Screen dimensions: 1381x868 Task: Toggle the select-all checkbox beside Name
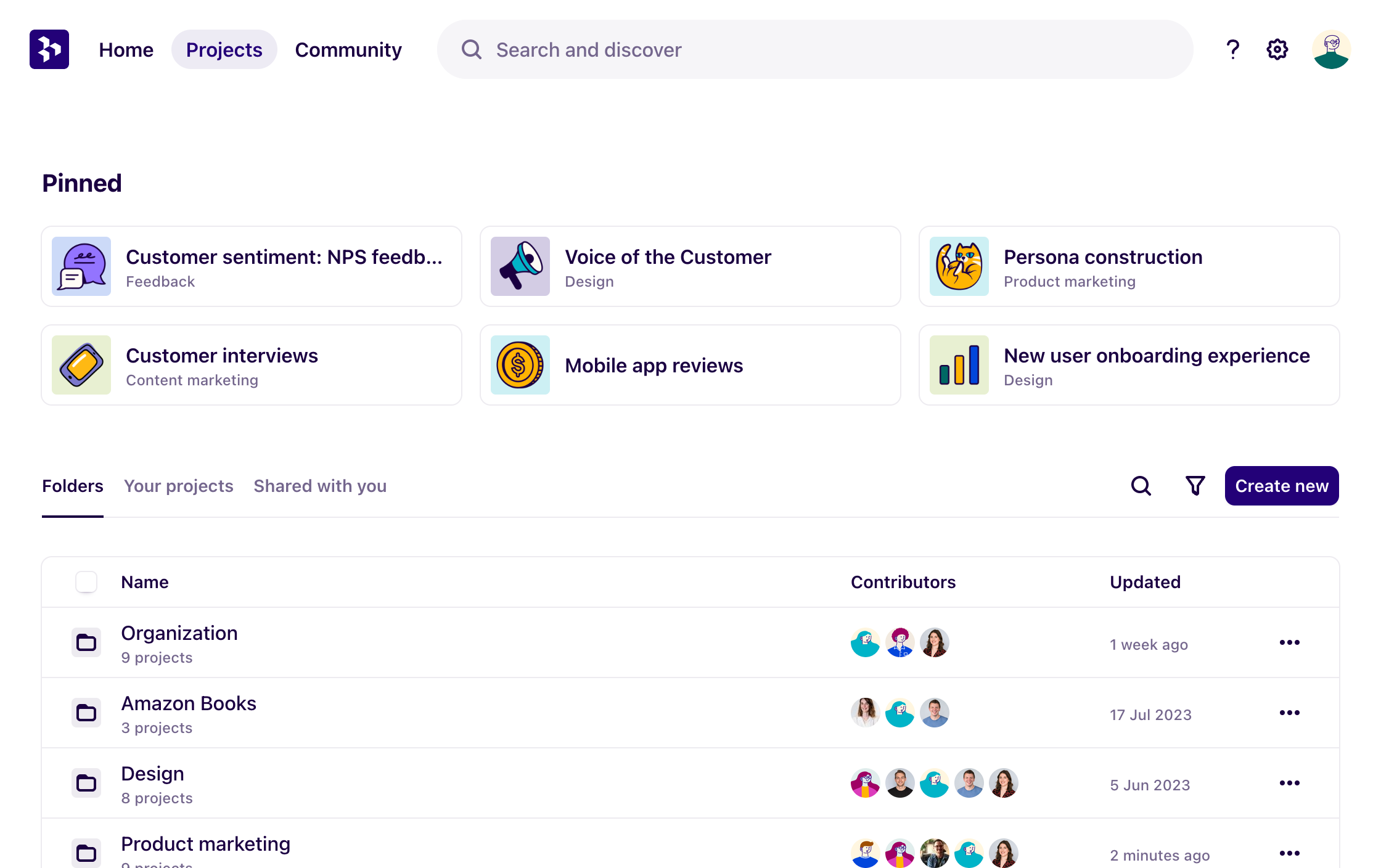tap(86, 582)
